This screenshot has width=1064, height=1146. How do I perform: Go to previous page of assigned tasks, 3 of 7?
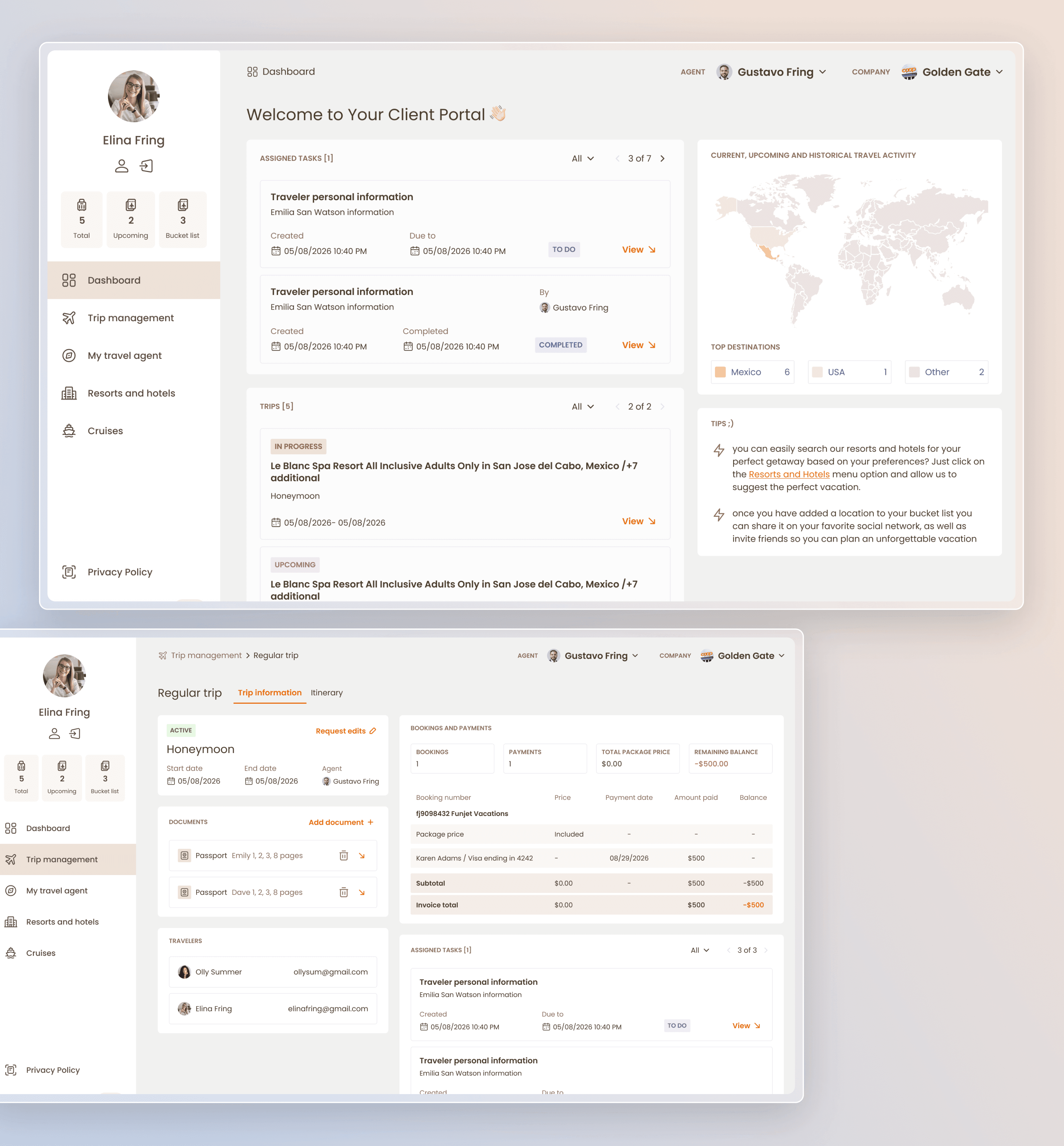617,158
